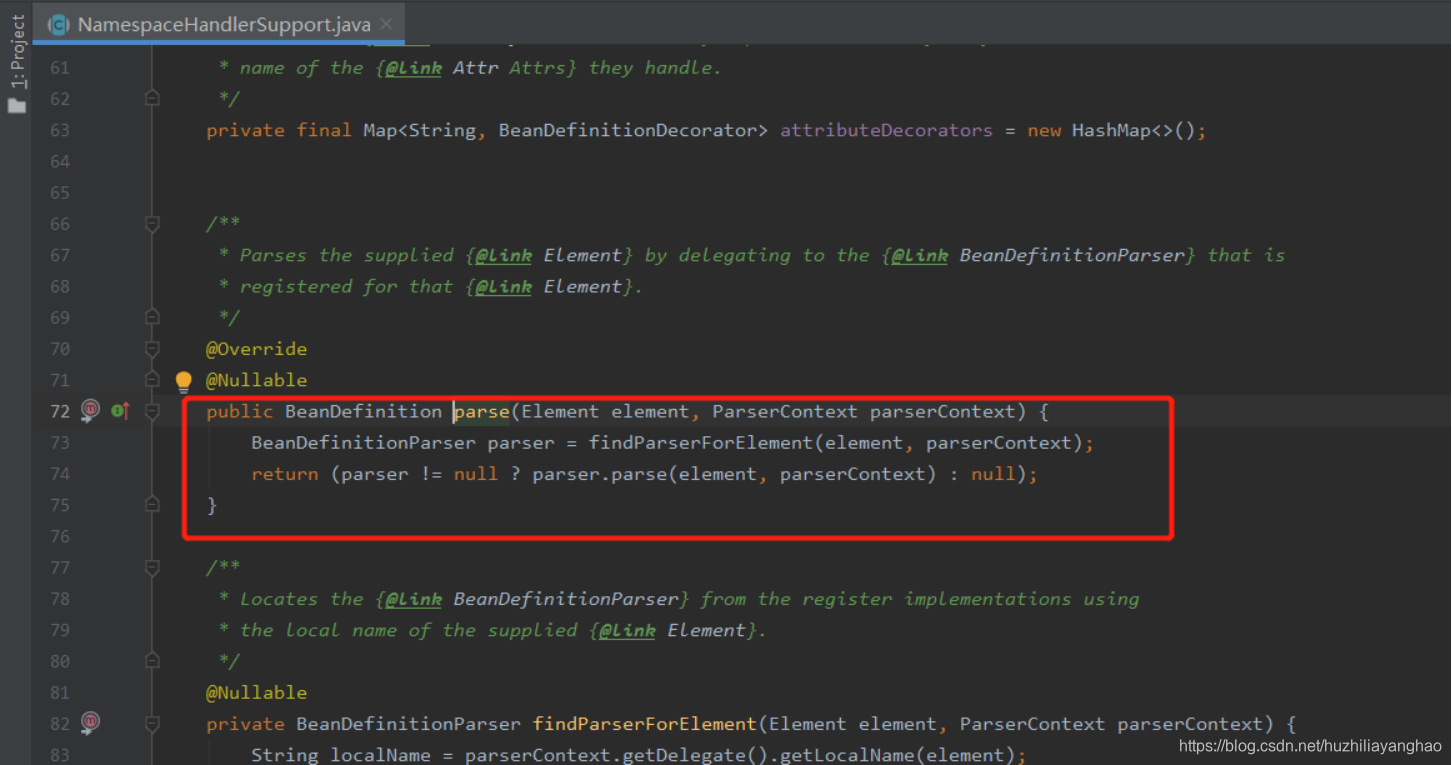The height and width of the screenshot is (765, 1452).
Task: Toggle the fold marker at line 71
Action: click(152, 380)
